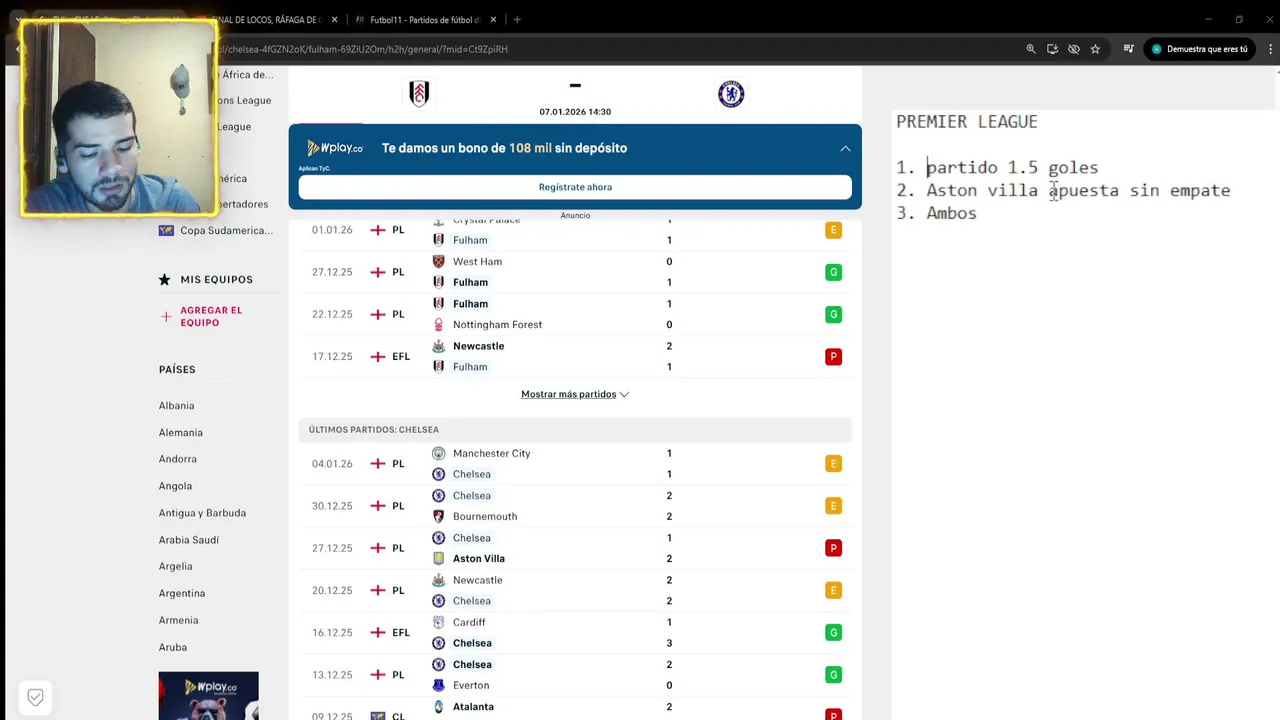The height and width of the screenshot is (720, 1280).
Task: Bookmark this page with the star icon
Action: pos(1095,49)
